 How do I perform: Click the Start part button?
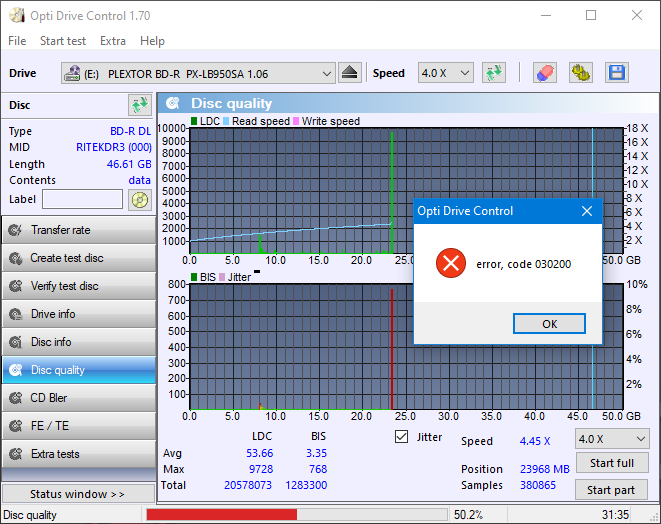tap(611, 490)
